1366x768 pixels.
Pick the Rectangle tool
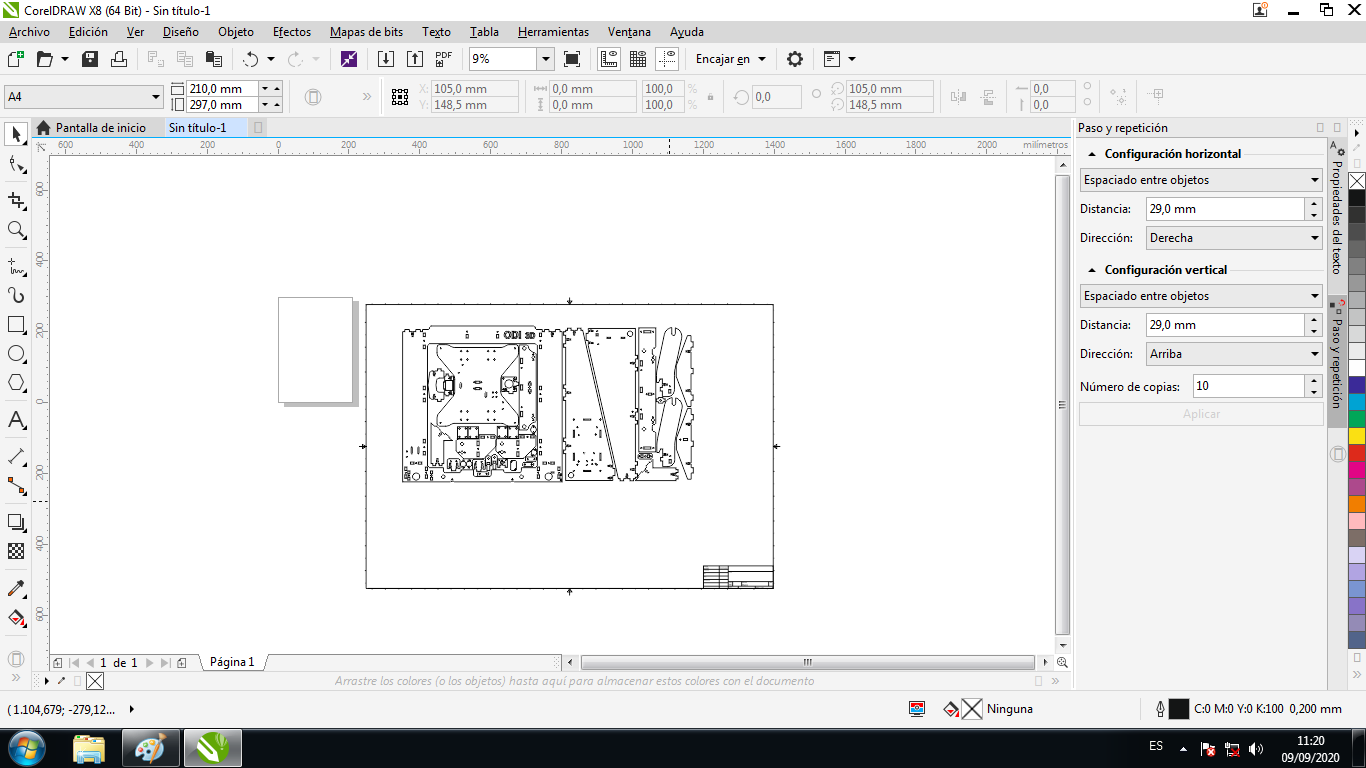16,325
